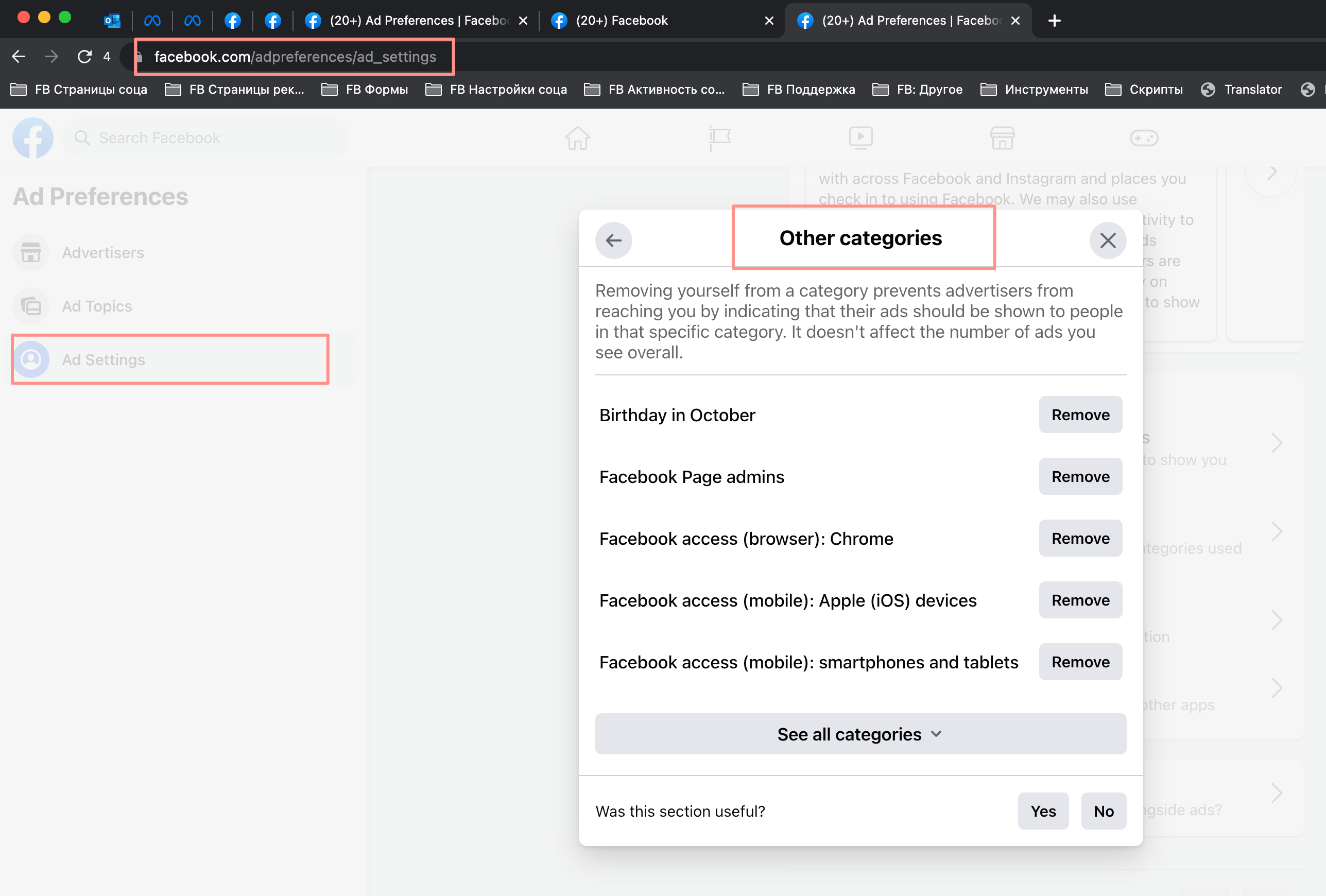Click the Facebook logo
The height and width of the screenshot is (896, 1326).
(32, 137)
